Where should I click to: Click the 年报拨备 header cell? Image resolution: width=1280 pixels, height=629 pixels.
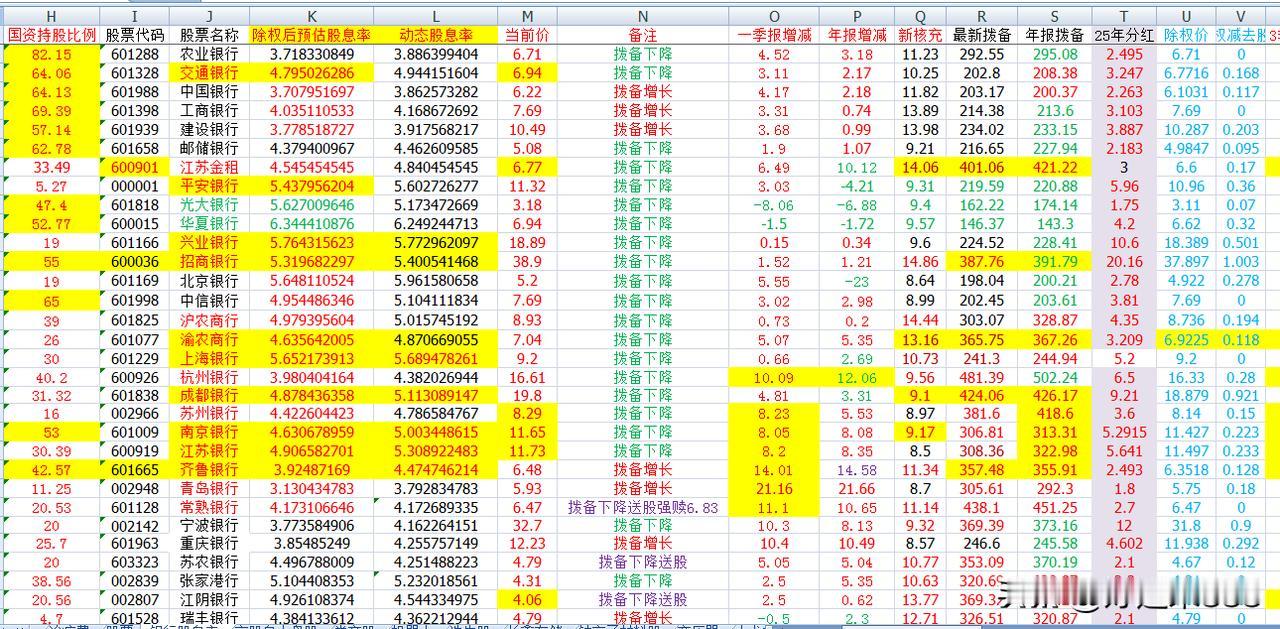click(1054, 35)
